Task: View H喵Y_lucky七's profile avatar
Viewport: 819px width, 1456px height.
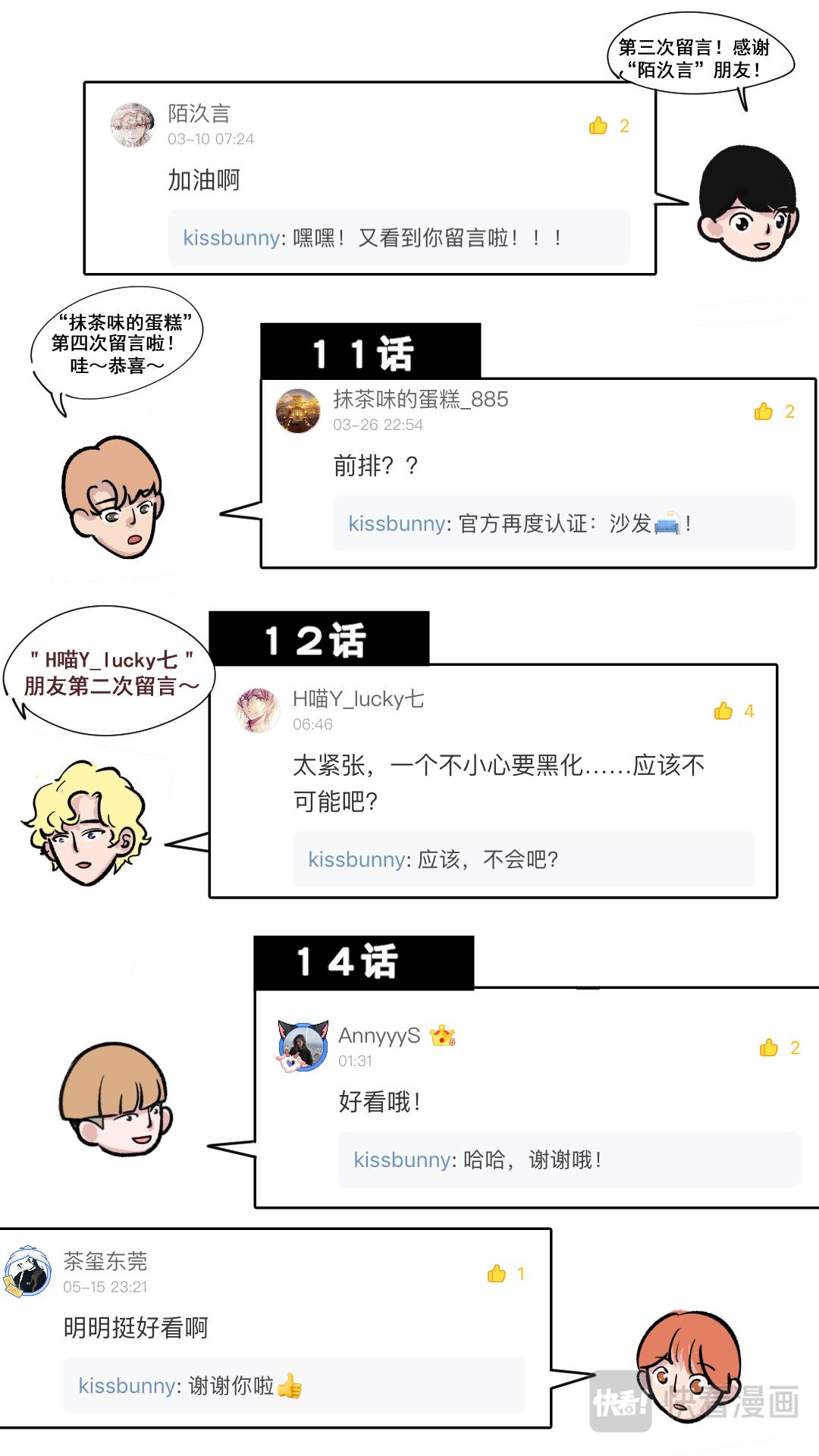Action: [x=258, y=711]
